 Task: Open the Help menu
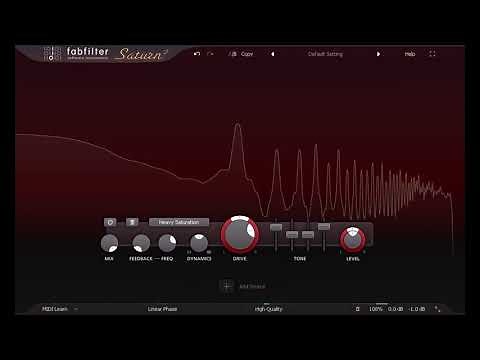410,54
